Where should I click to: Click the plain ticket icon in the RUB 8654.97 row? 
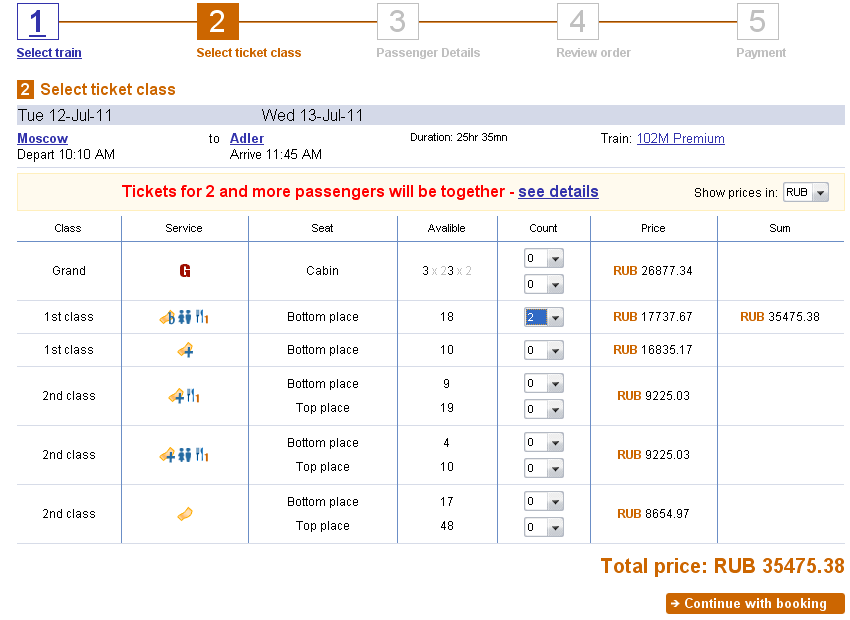(x=184, y=514)
